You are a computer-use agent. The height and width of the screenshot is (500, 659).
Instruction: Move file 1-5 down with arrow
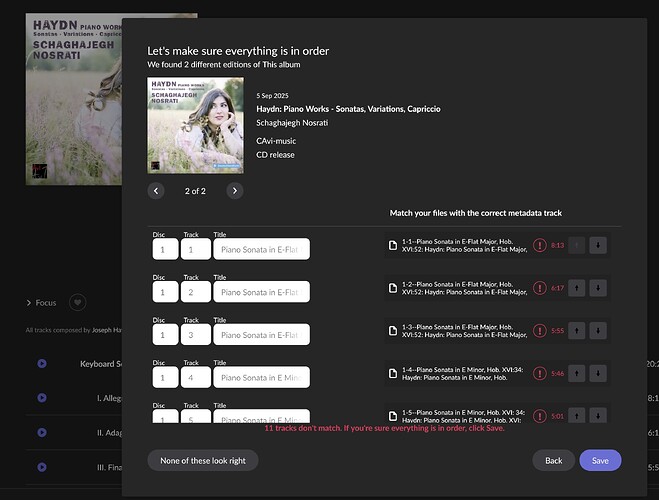pos(598,416)
